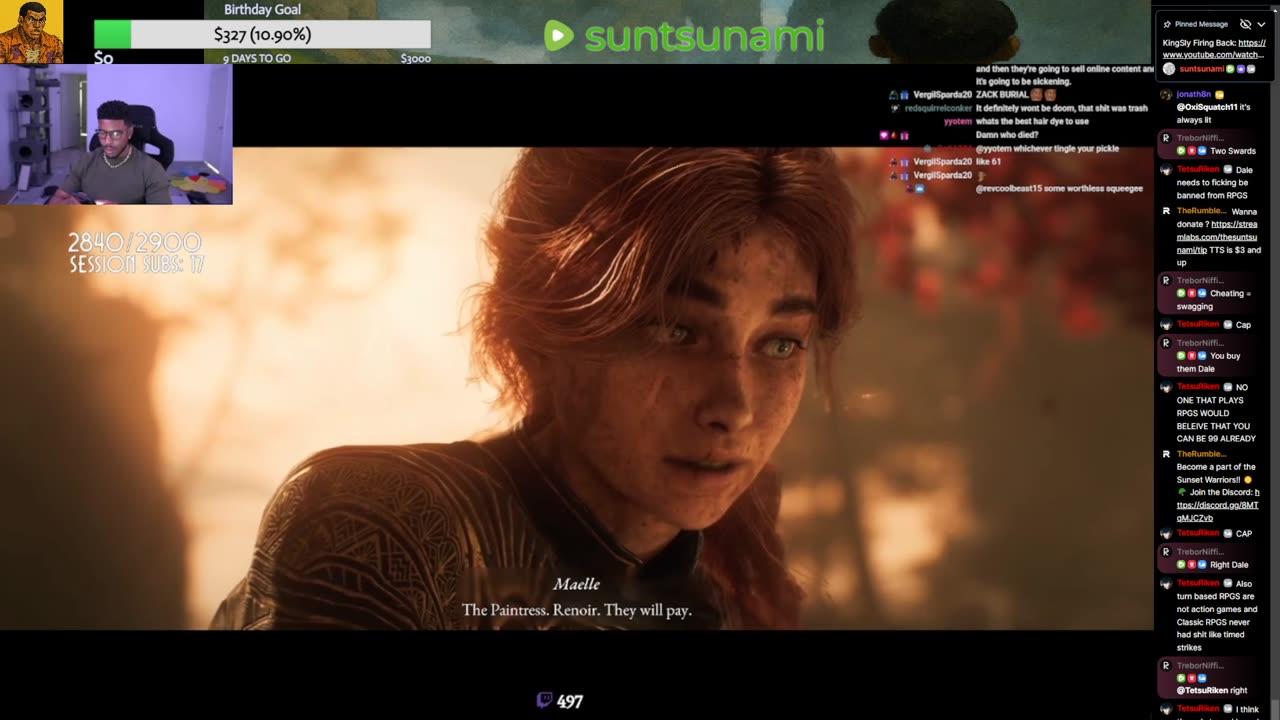Hide the pinned message with the eye-slash icon
The width and height of the screenshot is (1280, 720).
[x=1245, y=24]
